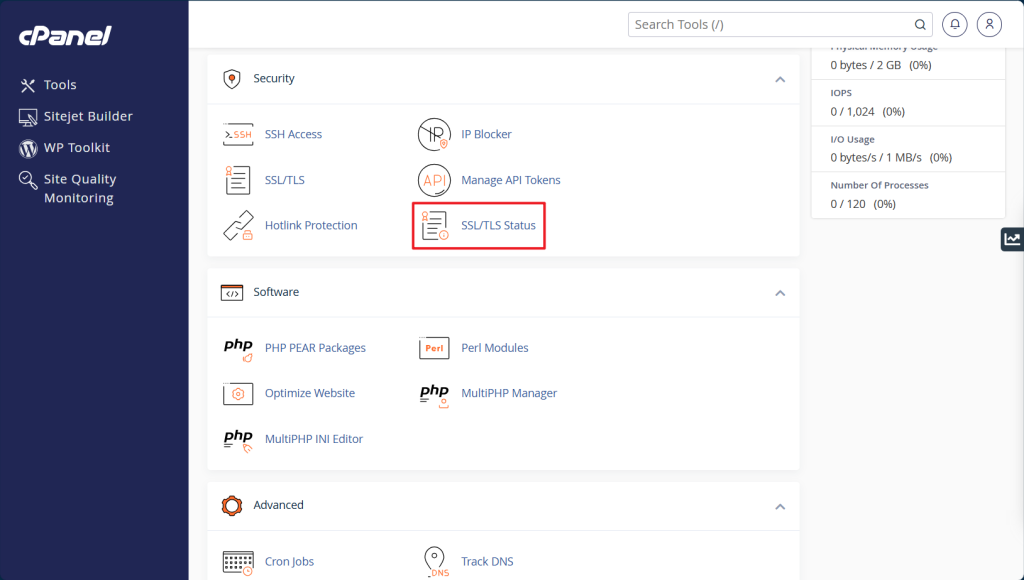The width and height of the screenshot is (1024, 580).
Task: Open MultiPHP INI Editor link
Action: [314, 439]
